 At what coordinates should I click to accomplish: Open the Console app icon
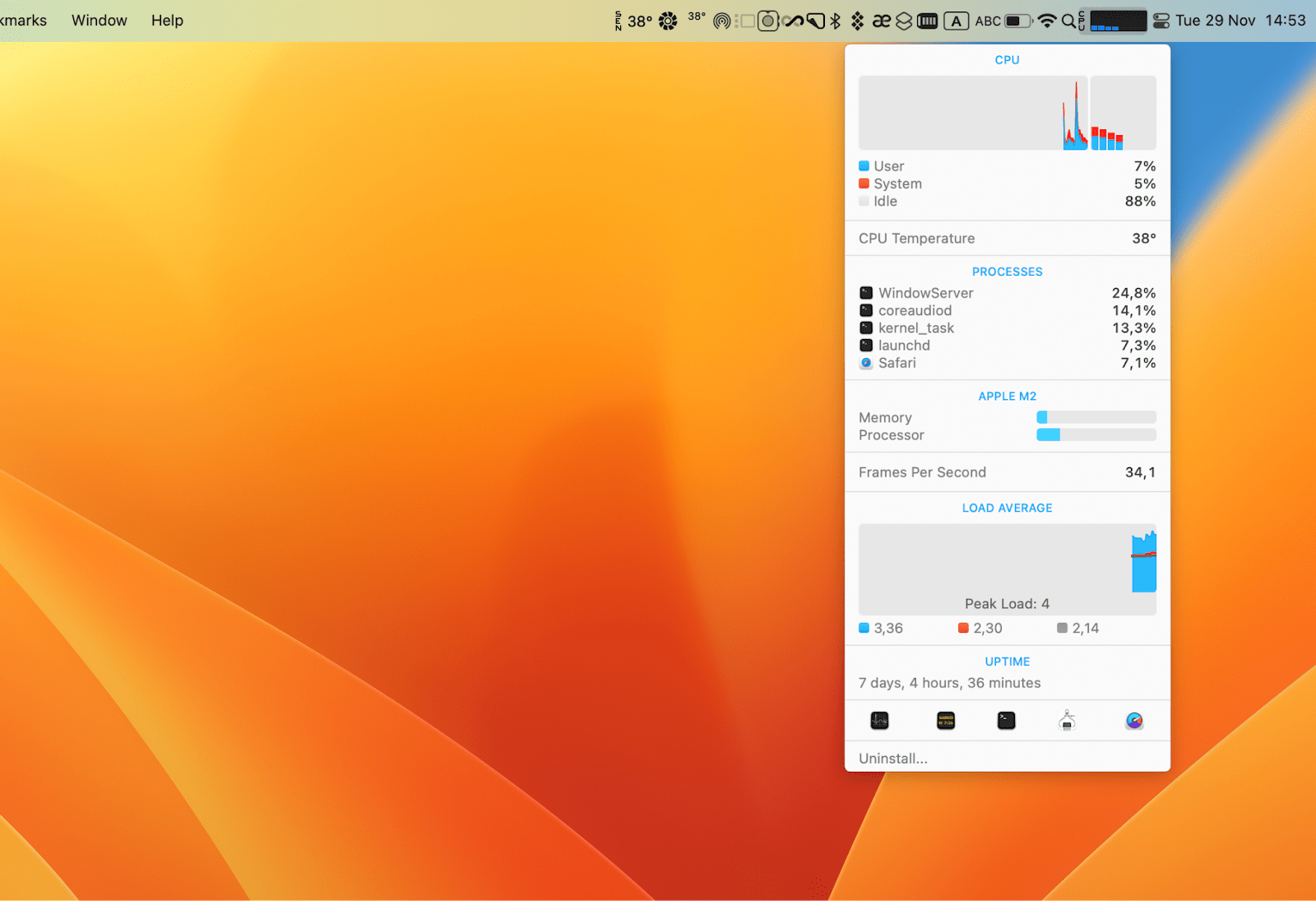point(946,721)
